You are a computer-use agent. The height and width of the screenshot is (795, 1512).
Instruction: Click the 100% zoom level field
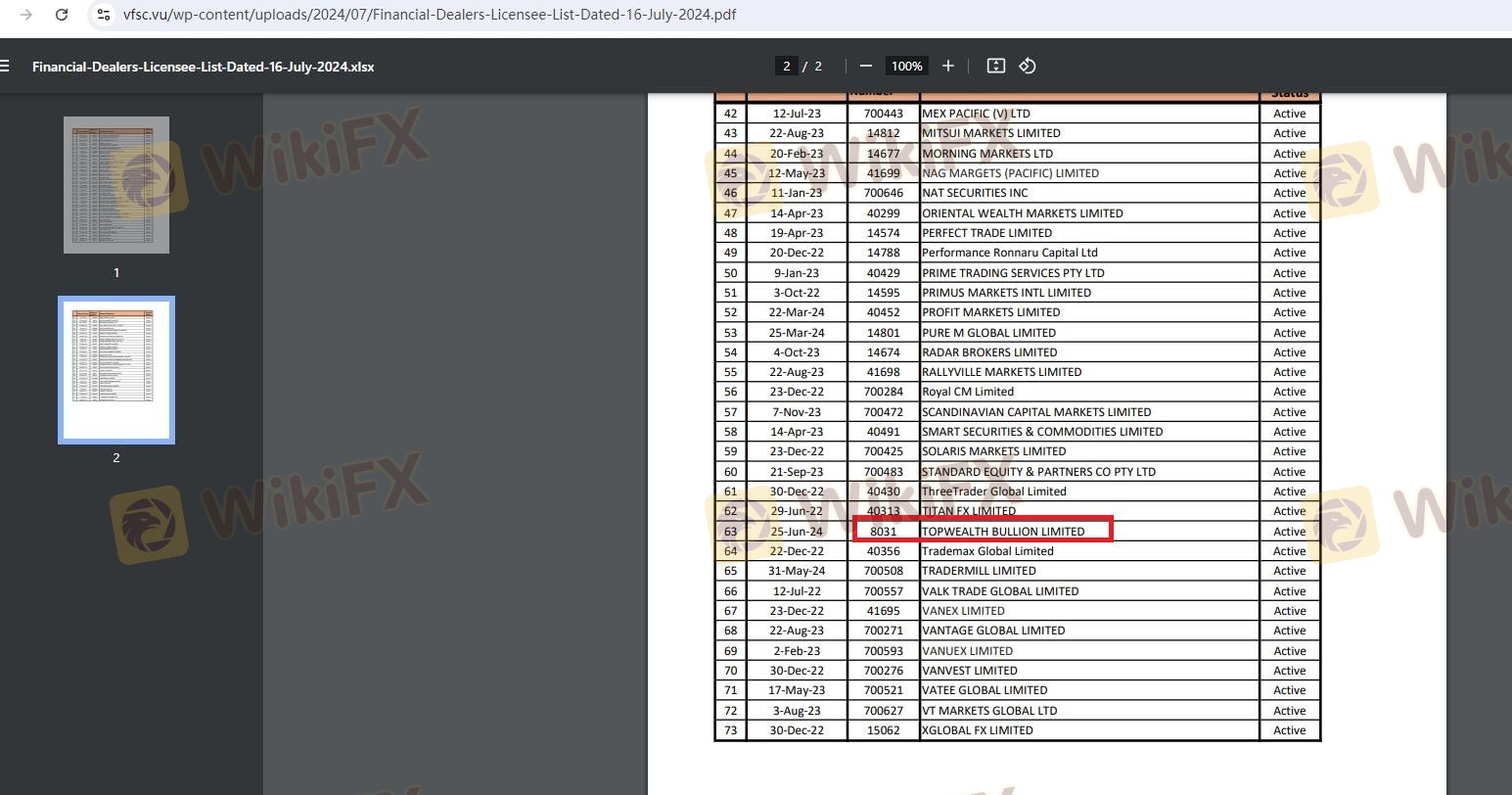tap(906, 66)
